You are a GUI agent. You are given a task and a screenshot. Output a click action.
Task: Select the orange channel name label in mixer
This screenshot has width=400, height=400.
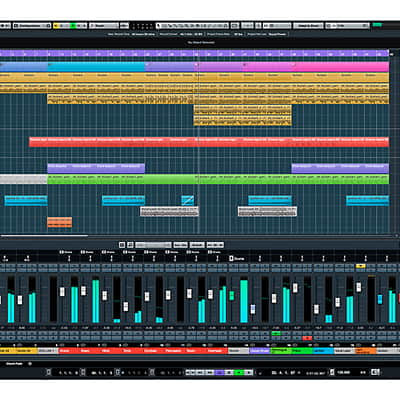[365, 351]
